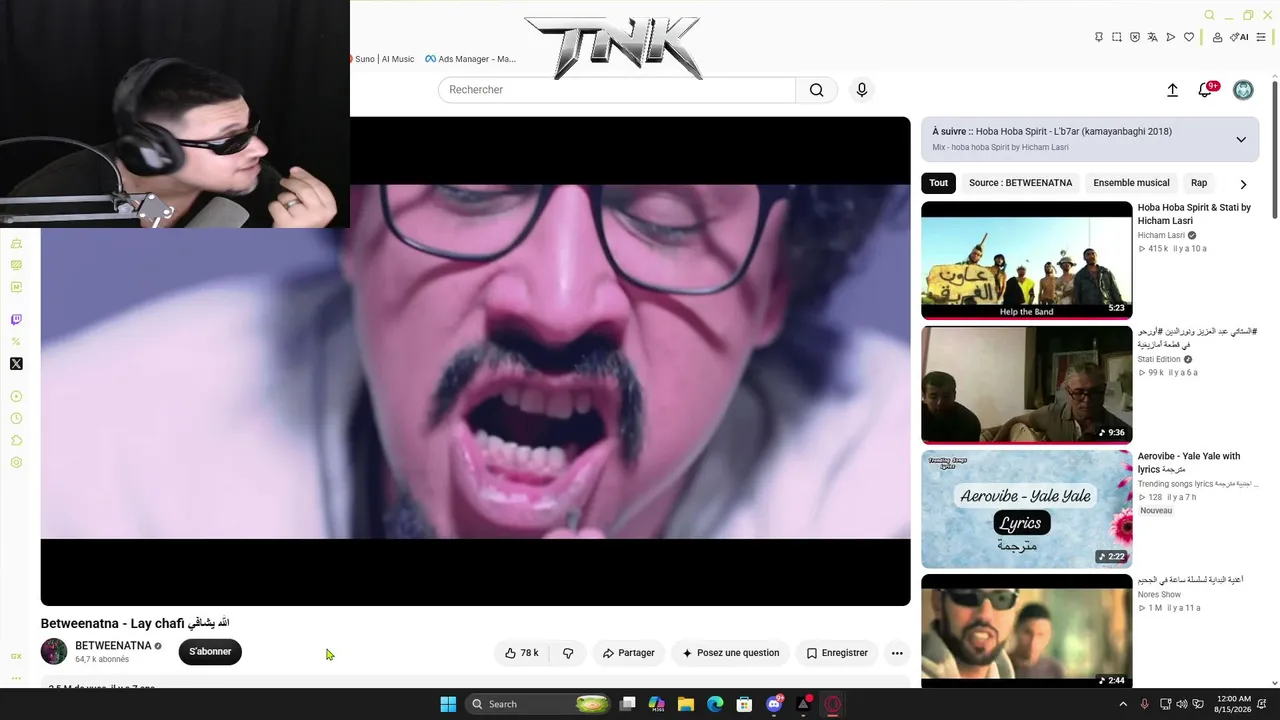
Task: Click the browser translate page icon
Action: [1153, 37]
